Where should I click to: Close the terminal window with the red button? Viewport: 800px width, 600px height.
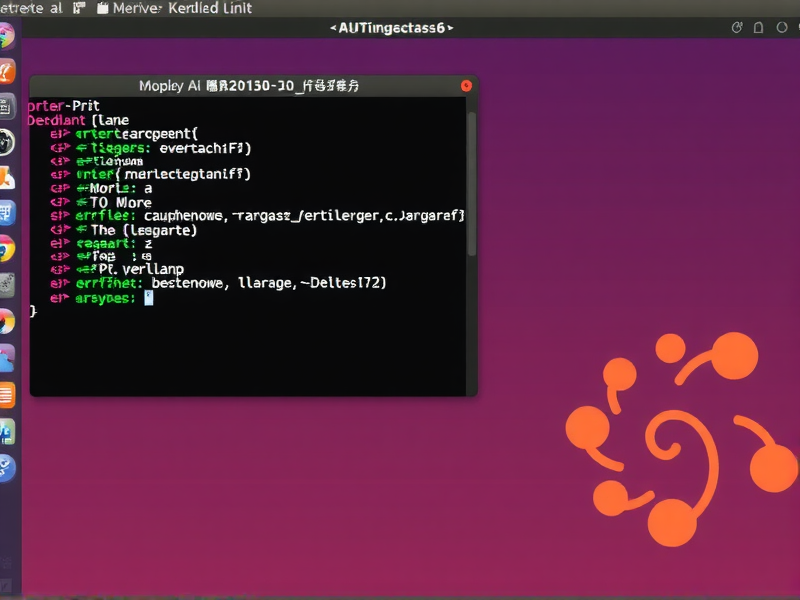point(466,86)
